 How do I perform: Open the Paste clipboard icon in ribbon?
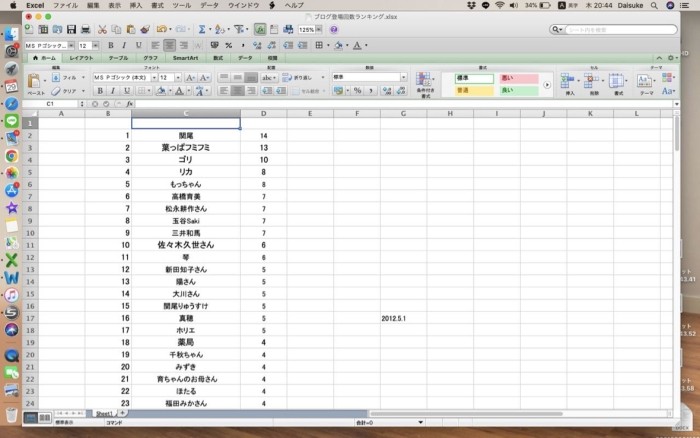click(x=33, y=83)
